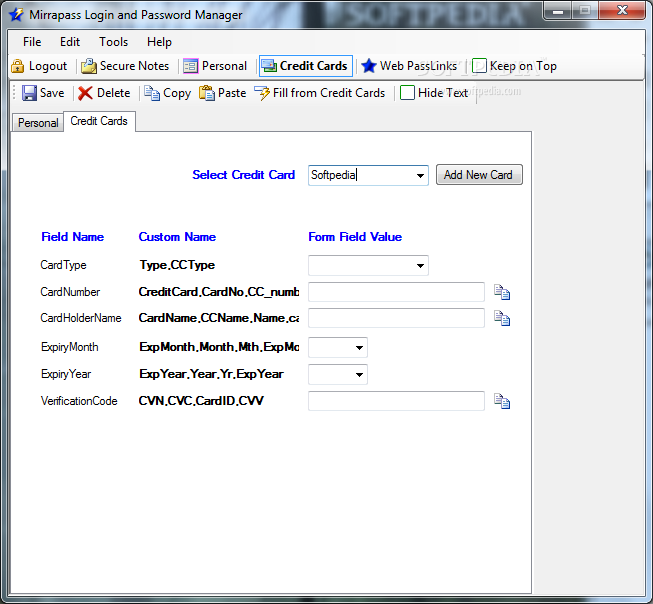Click the CardName,CCName custom name text

tap(219, 318)
